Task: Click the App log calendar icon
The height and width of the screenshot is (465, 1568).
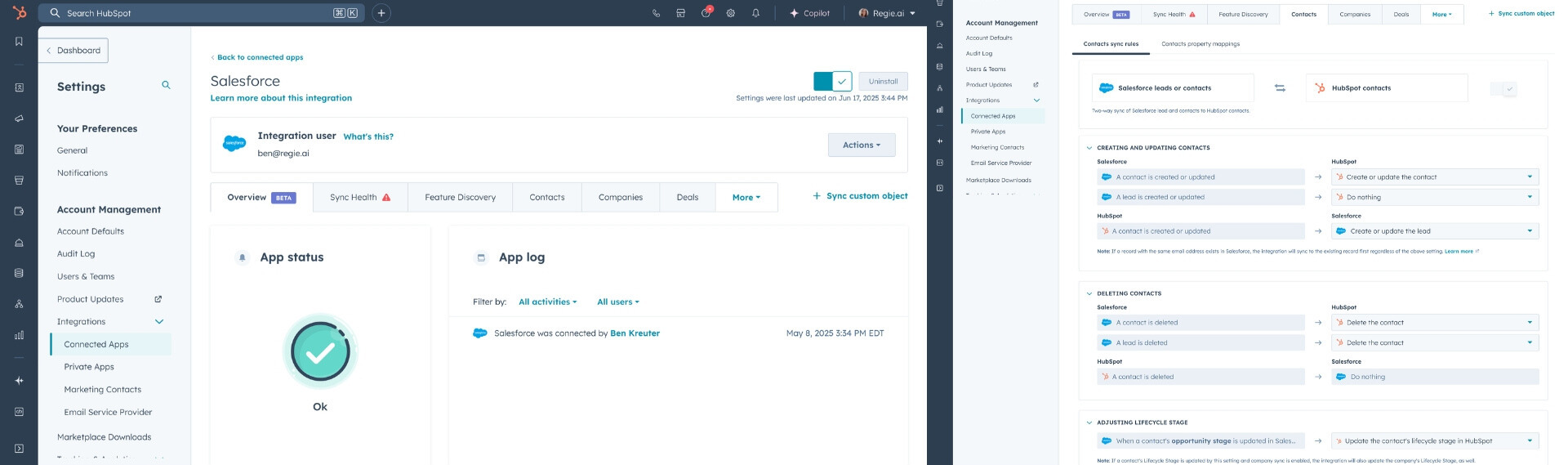Action: [x=481, y=257]
